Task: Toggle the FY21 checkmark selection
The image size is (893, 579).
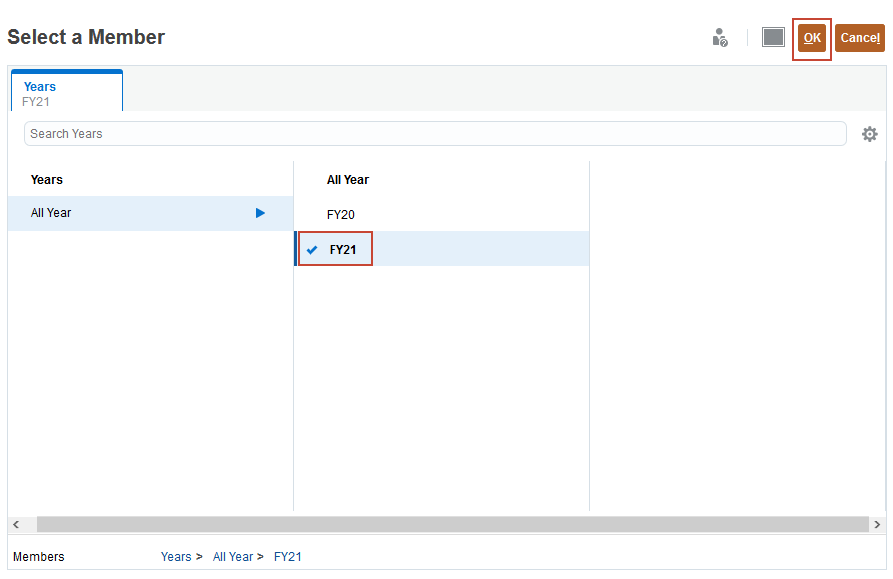Action: [312, 250]
